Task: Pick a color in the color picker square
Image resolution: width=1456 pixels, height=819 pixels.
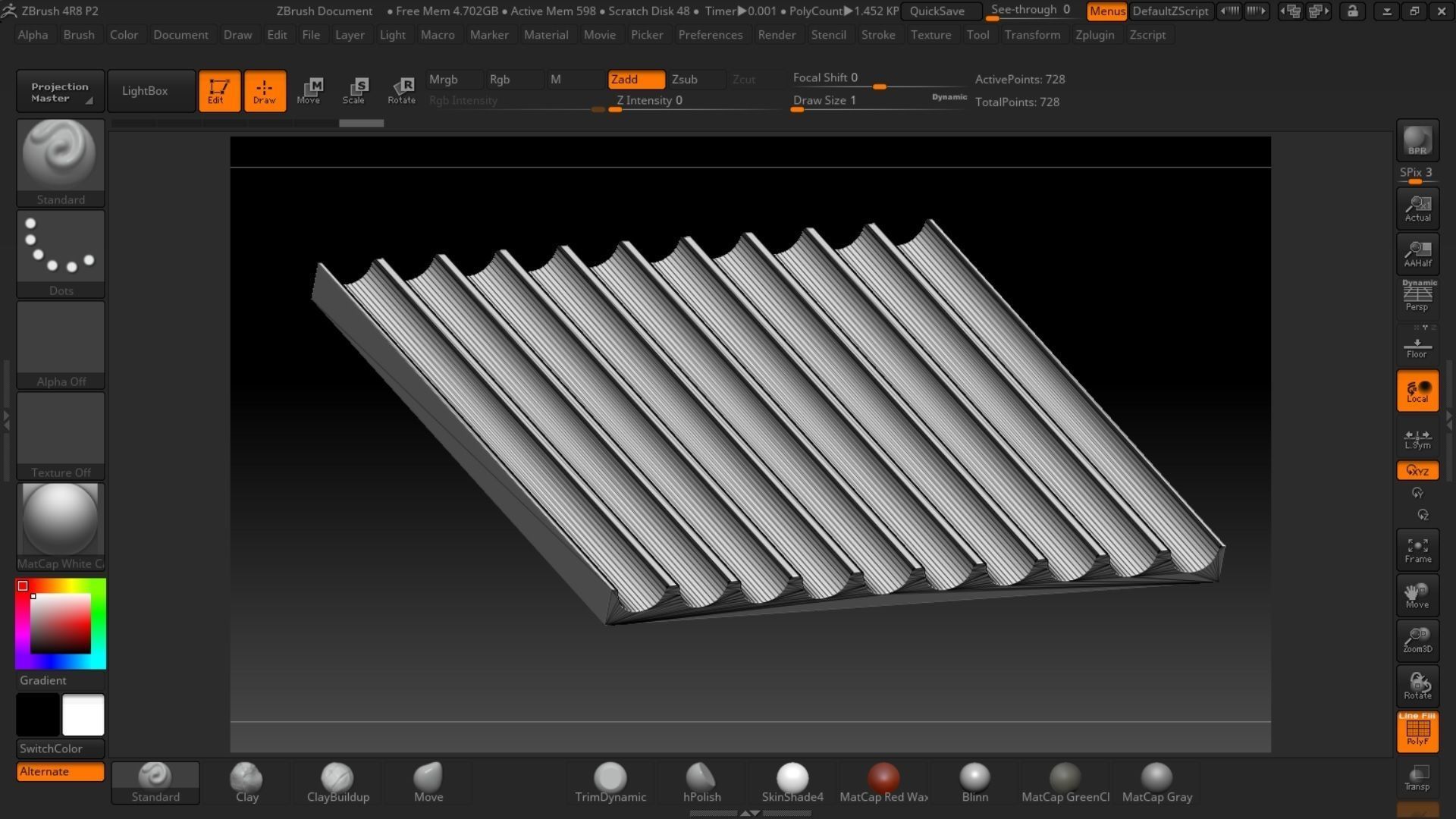Action: (x=61, y=623)
